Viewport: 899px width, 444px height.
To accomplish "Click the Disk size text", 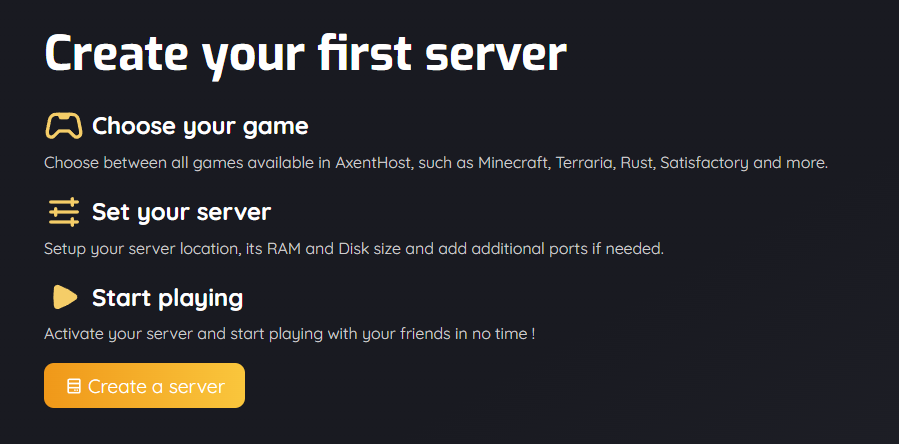I will point(367,249).
